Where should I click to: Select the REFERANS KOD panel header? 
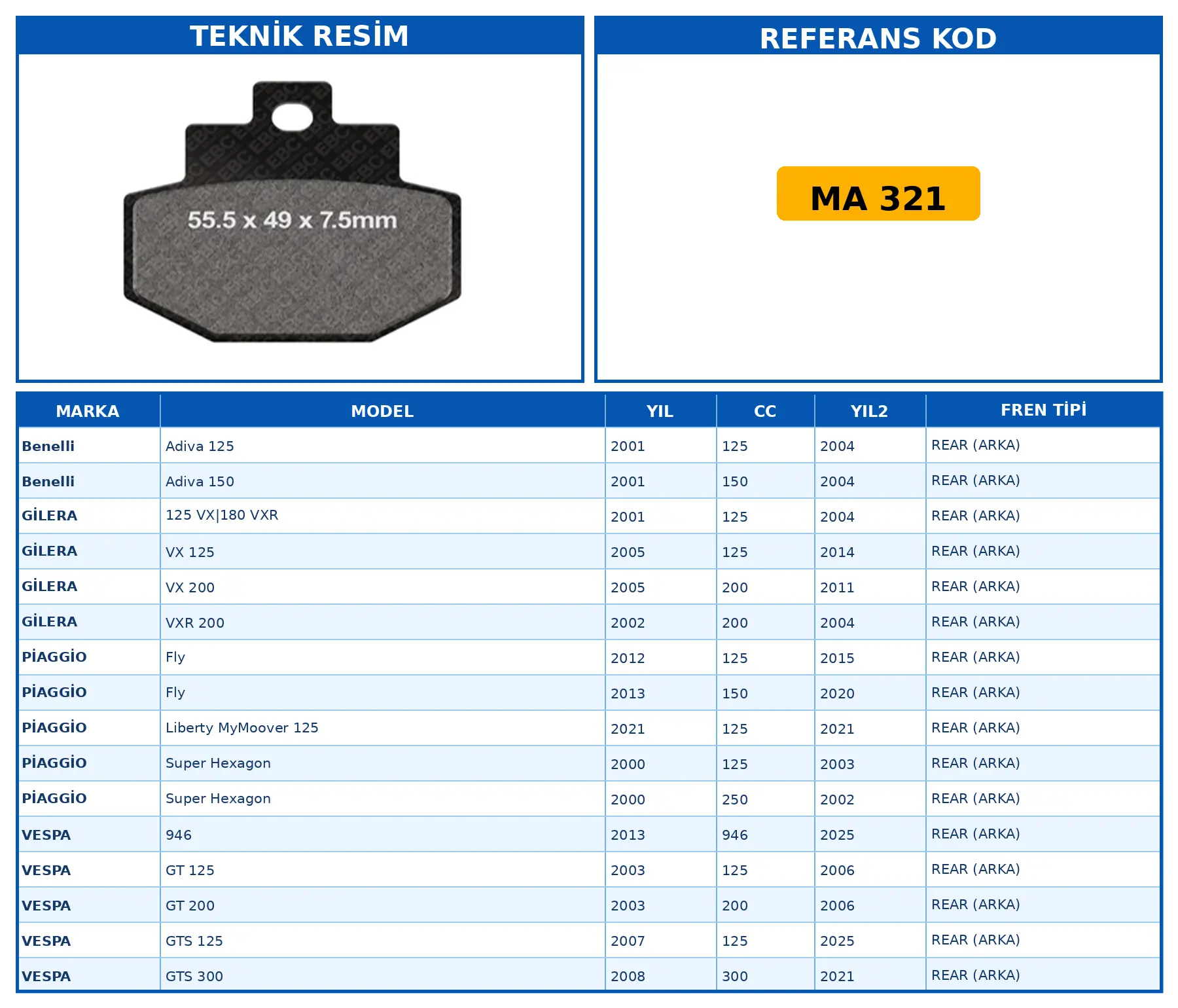878,38
